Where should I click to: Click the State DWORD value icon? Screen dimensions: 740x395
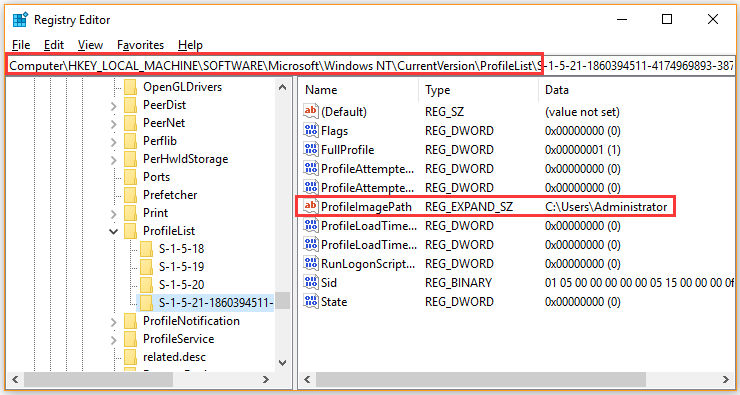tap(311, 301)
